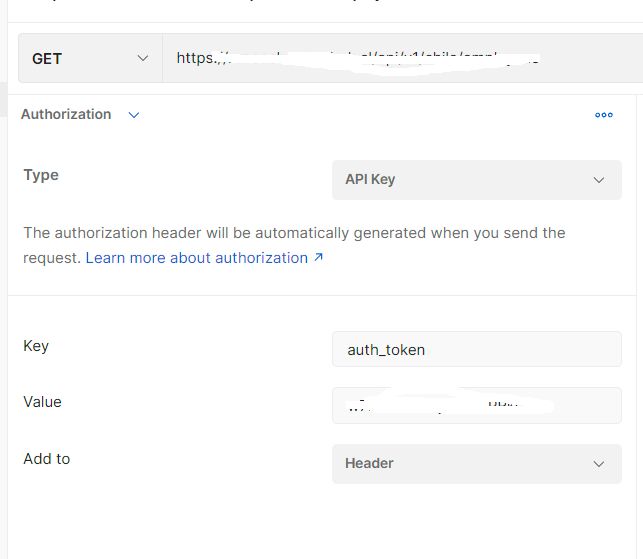
Task: Click the Value label text
Action: 42,402
